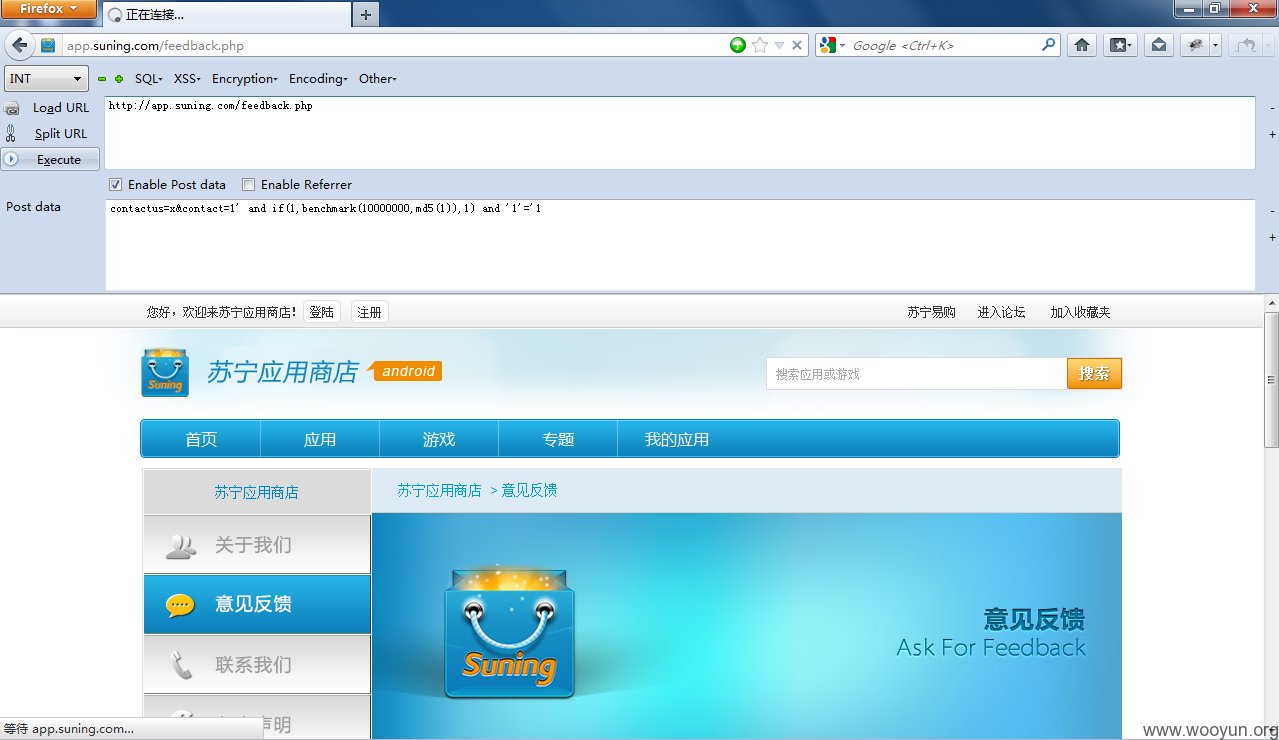Open the Encryption menu in HackBar
This screenshot has width=1279, height=740.
point(245,79)
